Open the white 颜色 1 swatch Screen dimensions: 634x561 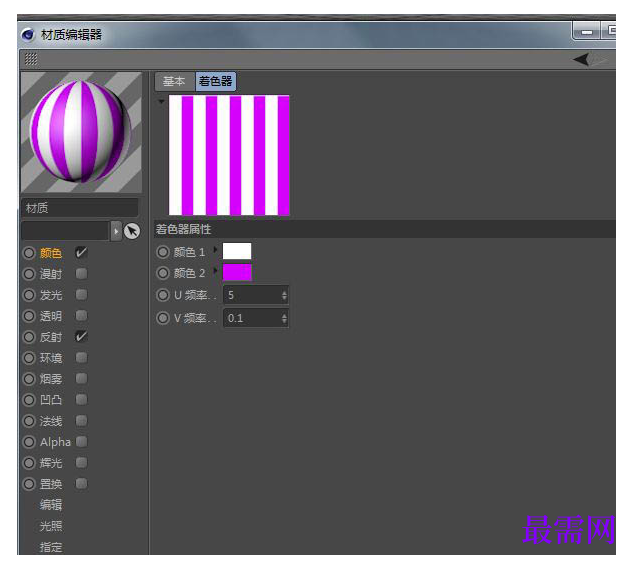point(237,251)
